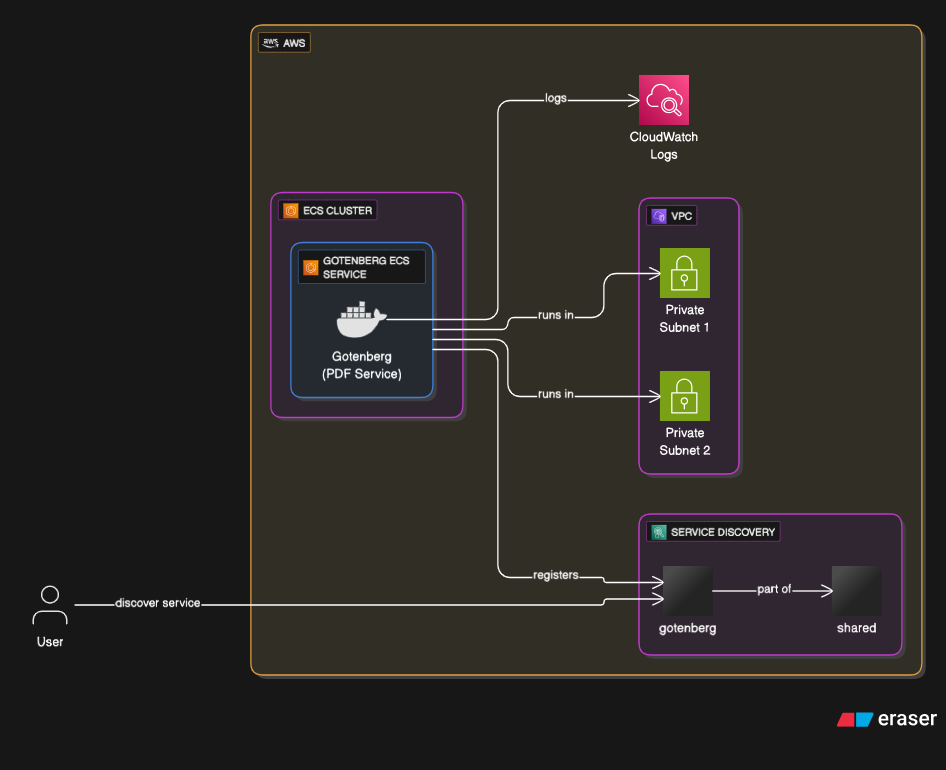Image resolution: width=946 pixels, height=770 pixels.
Task: Click the User person icon
Action: pyautogui.click(x=50, y=605)
